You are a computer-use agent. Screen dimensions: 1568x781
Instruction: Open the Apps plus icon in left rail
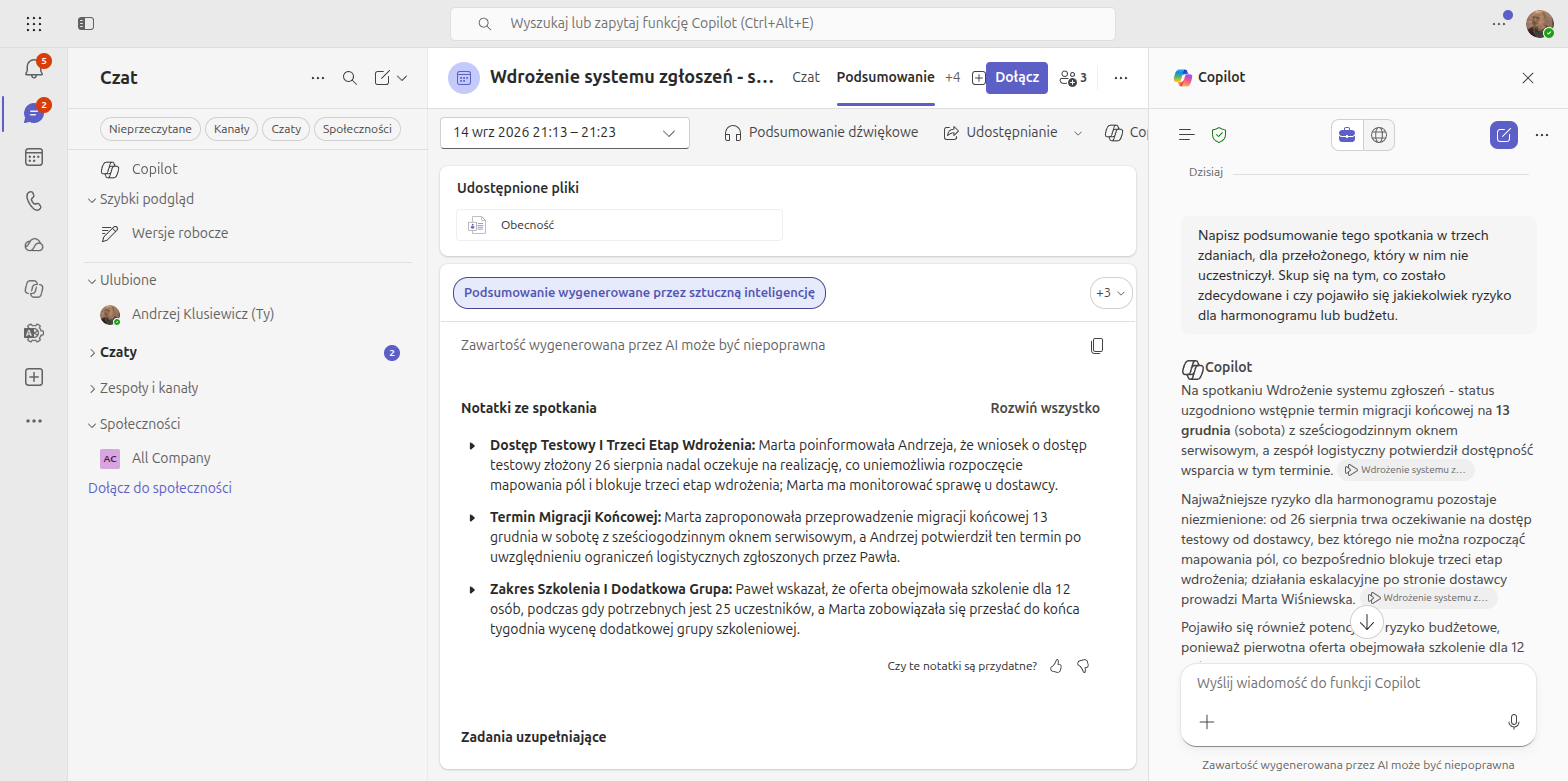34,377
